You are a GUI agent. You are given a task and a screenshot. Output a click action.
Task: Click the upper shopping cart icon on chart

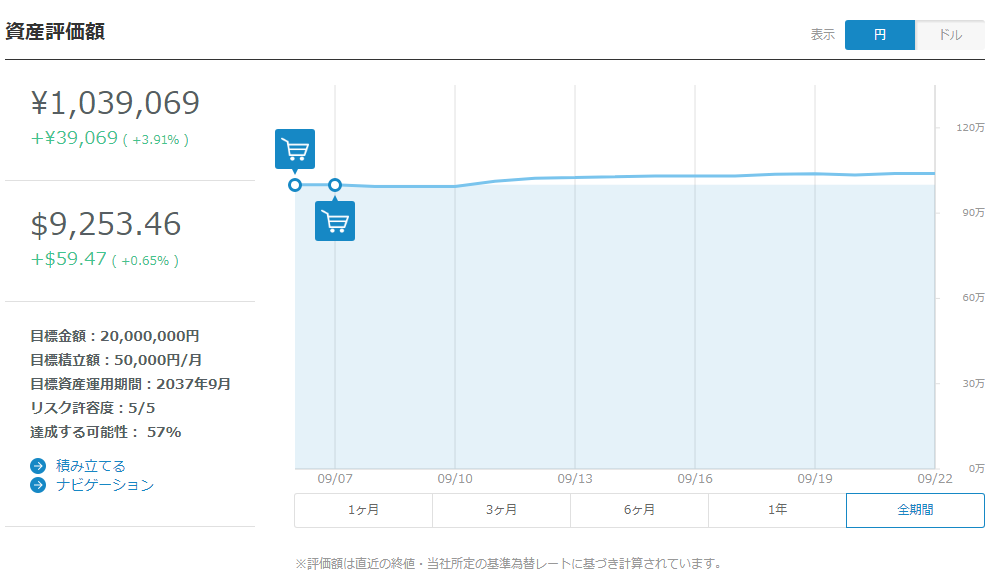tap(295, 149)
